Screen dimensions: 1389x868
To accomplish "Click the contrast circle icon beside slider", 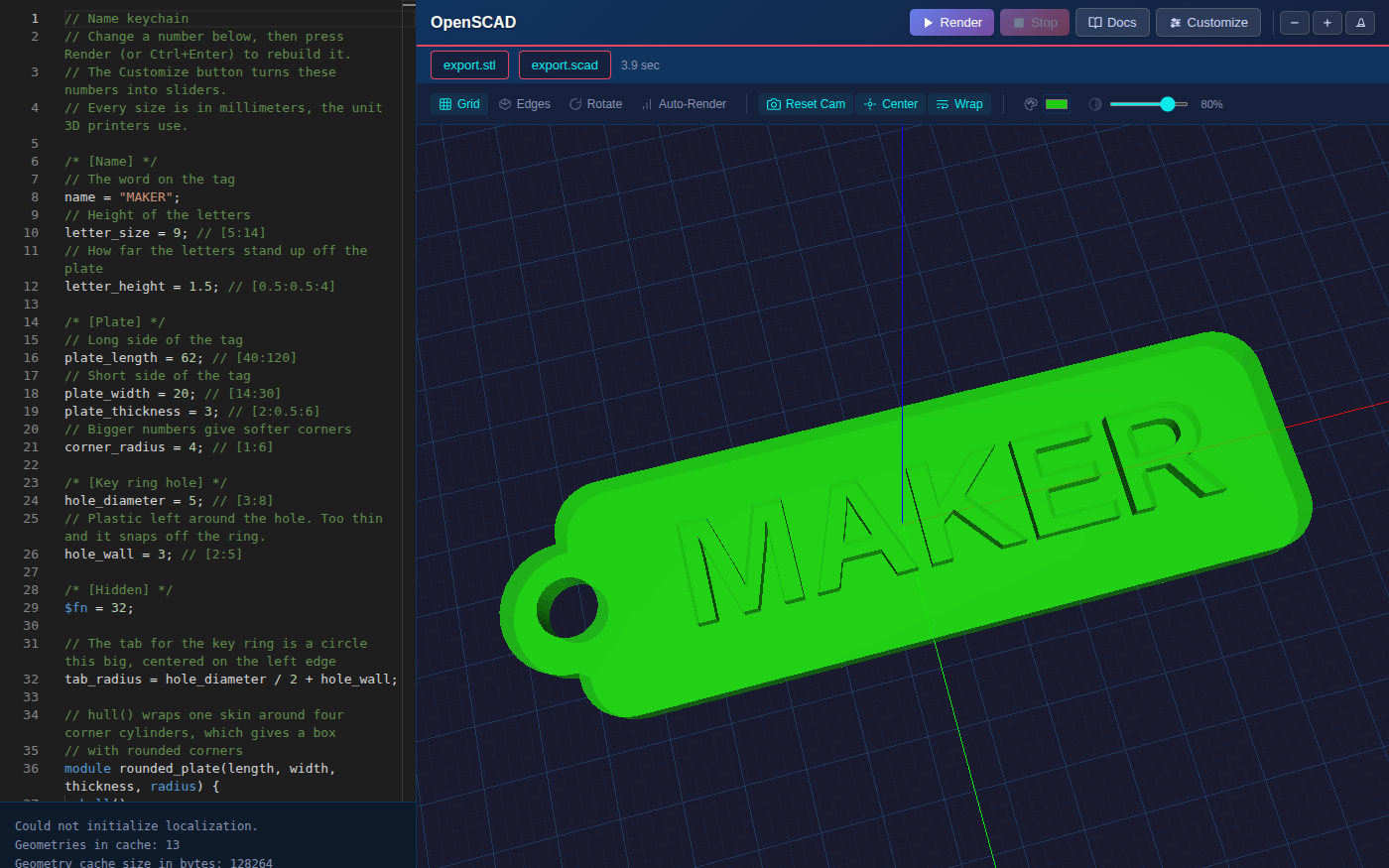I will (x=1095, y=104).
